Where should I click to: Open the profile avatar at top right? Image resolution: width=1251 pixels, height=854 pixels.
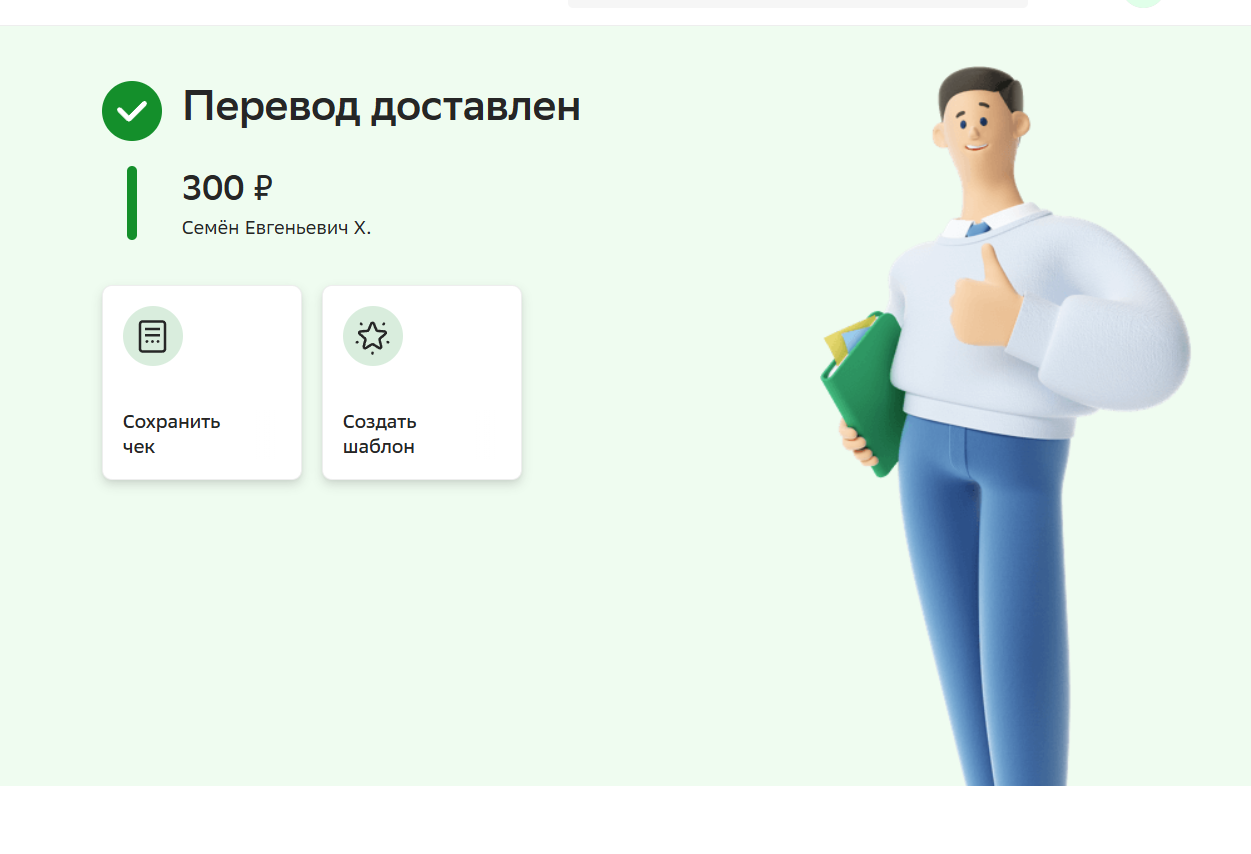pos(1144,3)
